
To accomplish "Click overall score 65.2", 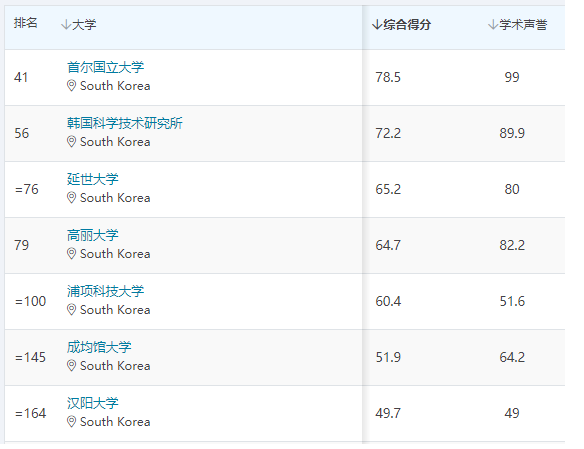I will point(388,189).
